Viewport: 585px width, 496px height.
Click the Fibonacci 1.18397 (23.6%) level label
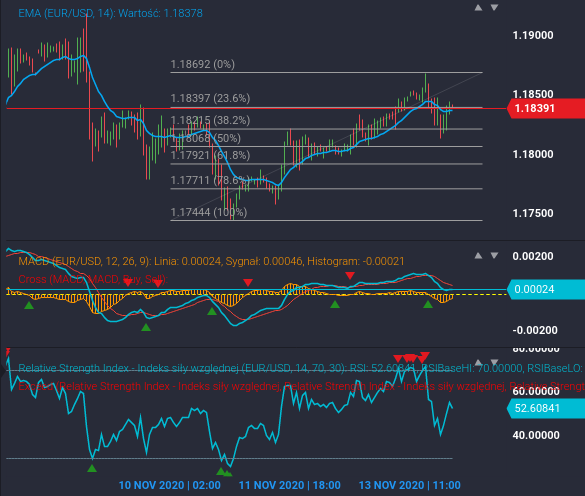tap(210, 98)
